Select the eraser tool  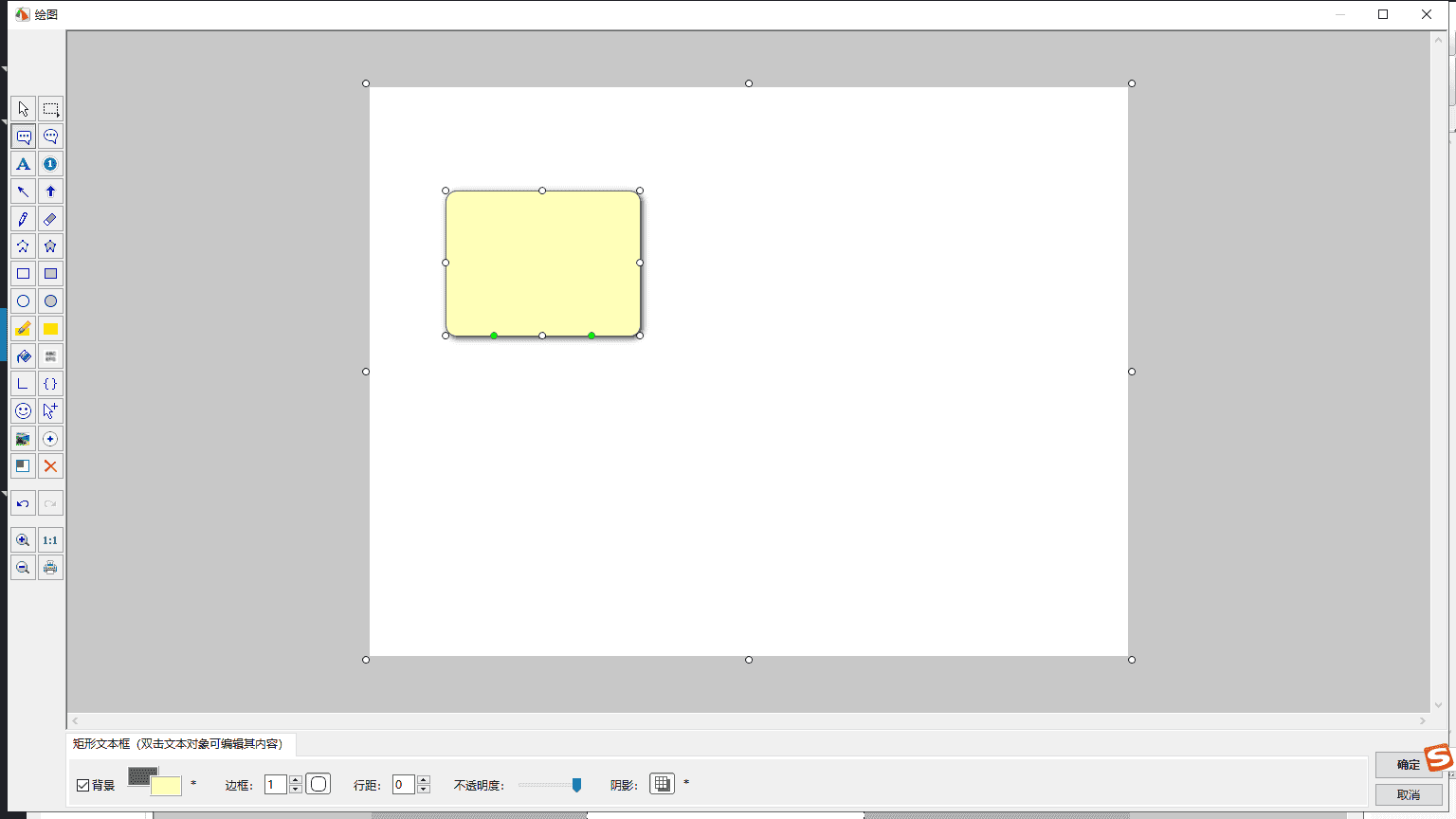pyautogui.click(x=50, y=219)
